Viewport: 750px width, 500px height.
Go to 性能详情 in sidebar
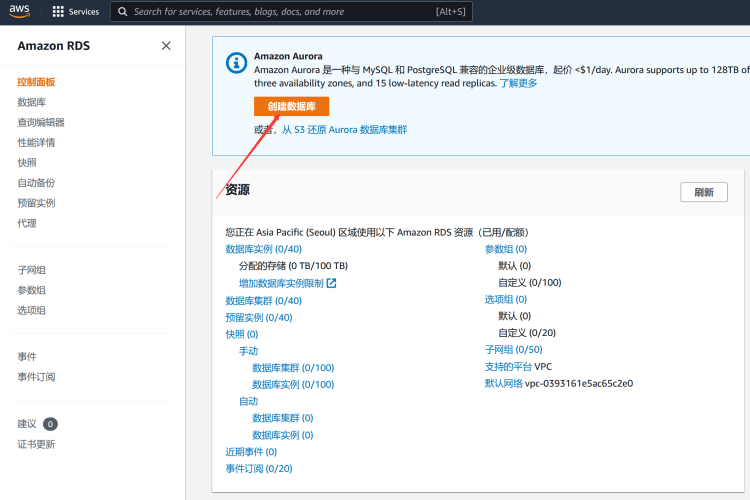(x=36, y=142)
